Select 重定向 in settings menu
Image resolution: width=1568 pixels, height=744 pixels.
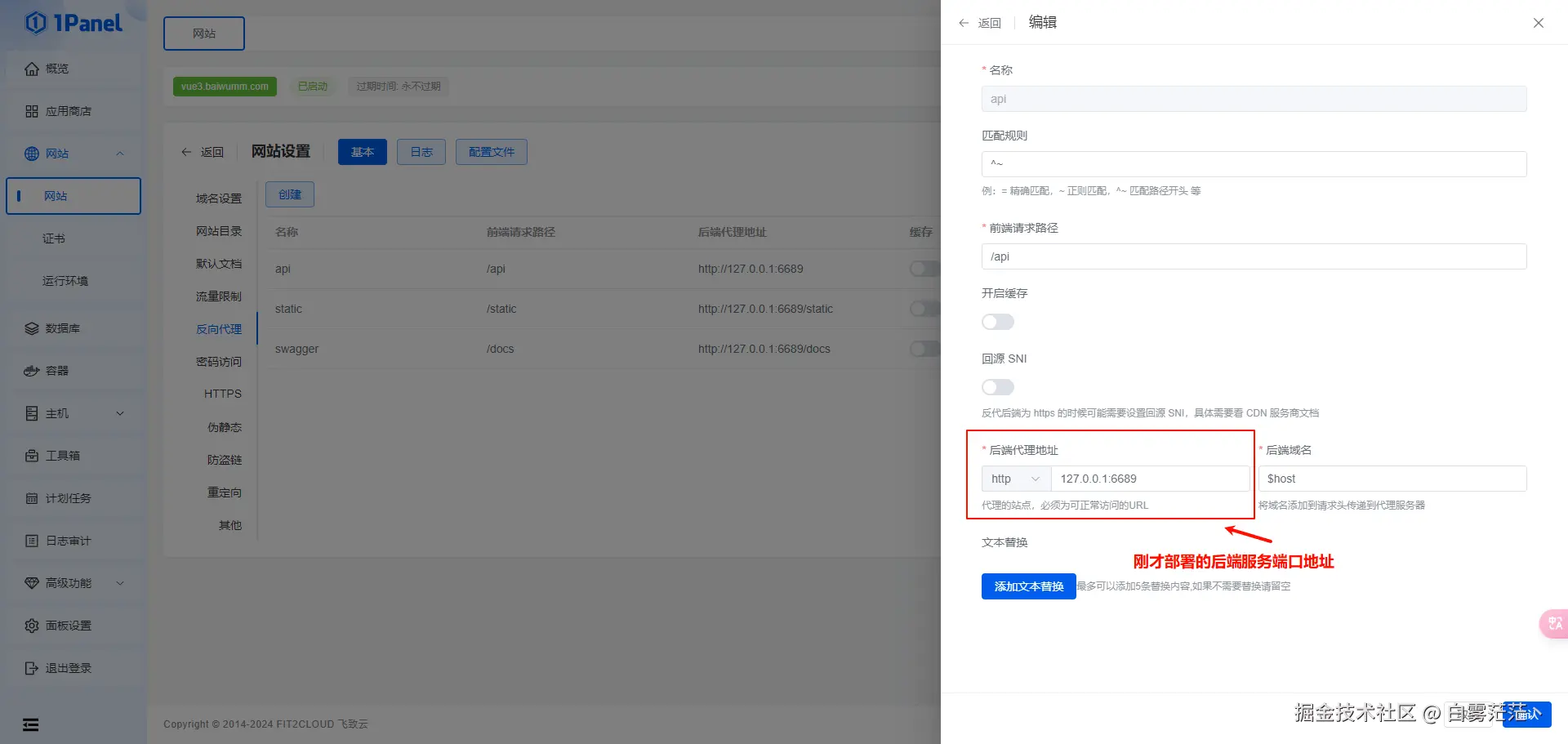click(x=225, y=492)
